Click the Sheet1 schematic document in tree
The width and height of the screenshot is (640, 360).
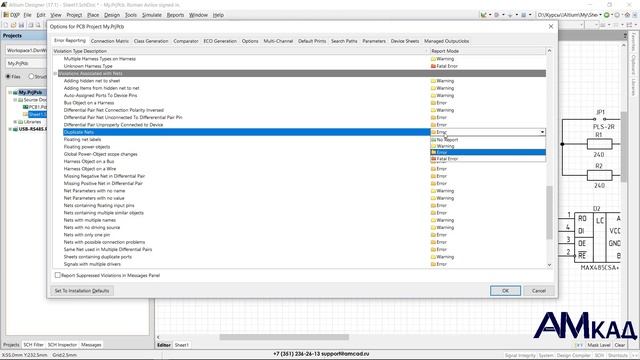pos(37,114)
